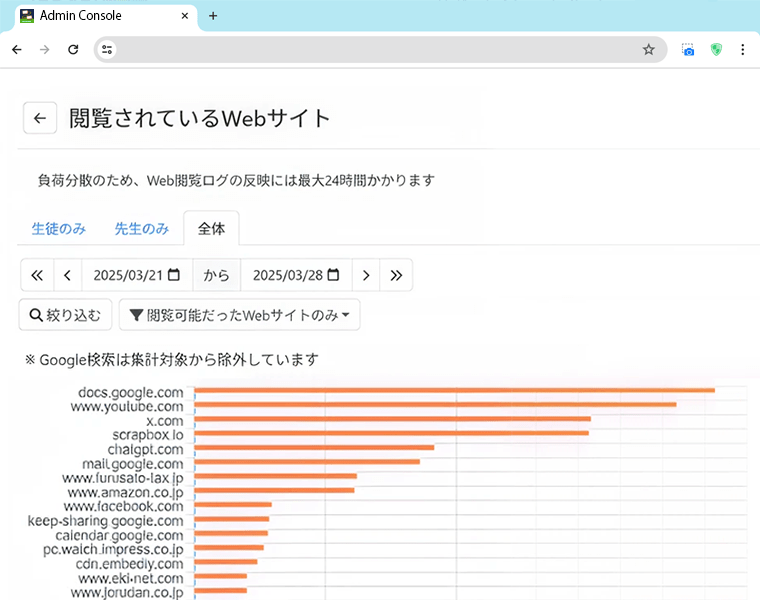
Task: Select the 全体 tab
Action: coord(211,229)
